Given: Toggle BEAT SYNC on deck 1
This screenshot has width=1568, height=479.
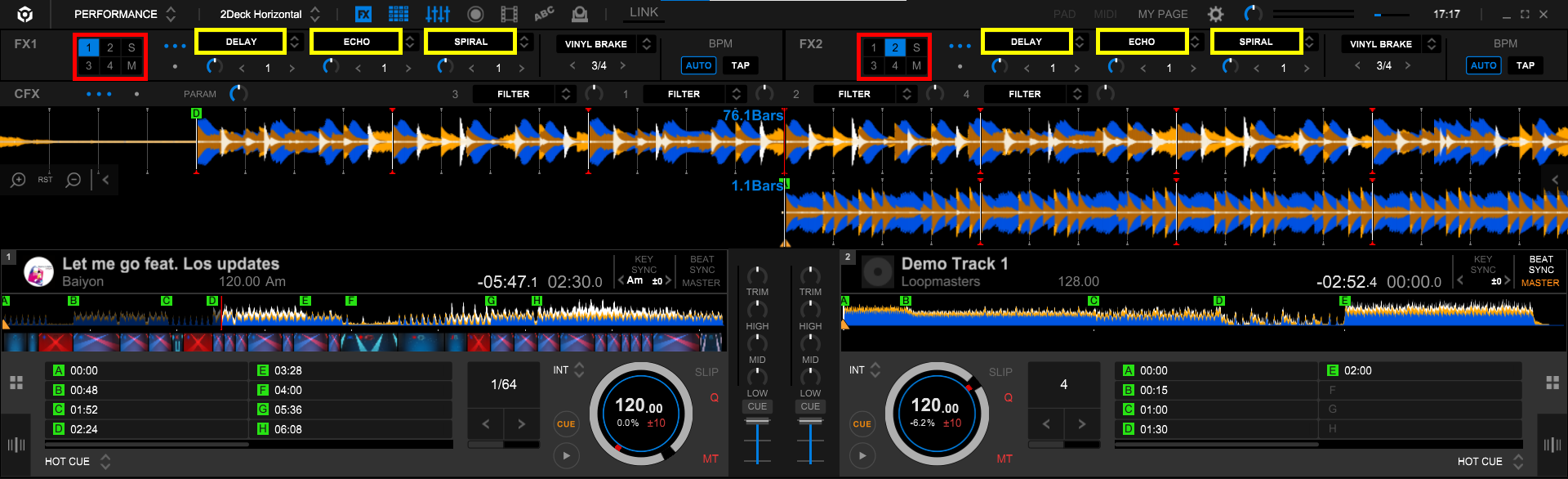Looking at the screenshot, I should point(702,264).
